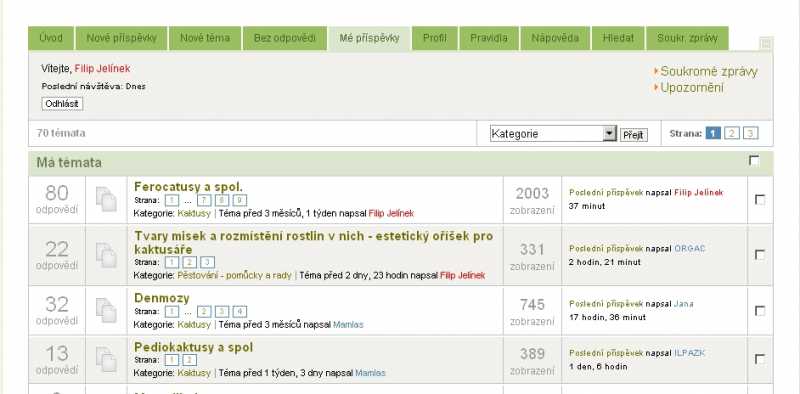800x394 pixels.
Task: Click the Přejít button
Action: tap(634, 135)
